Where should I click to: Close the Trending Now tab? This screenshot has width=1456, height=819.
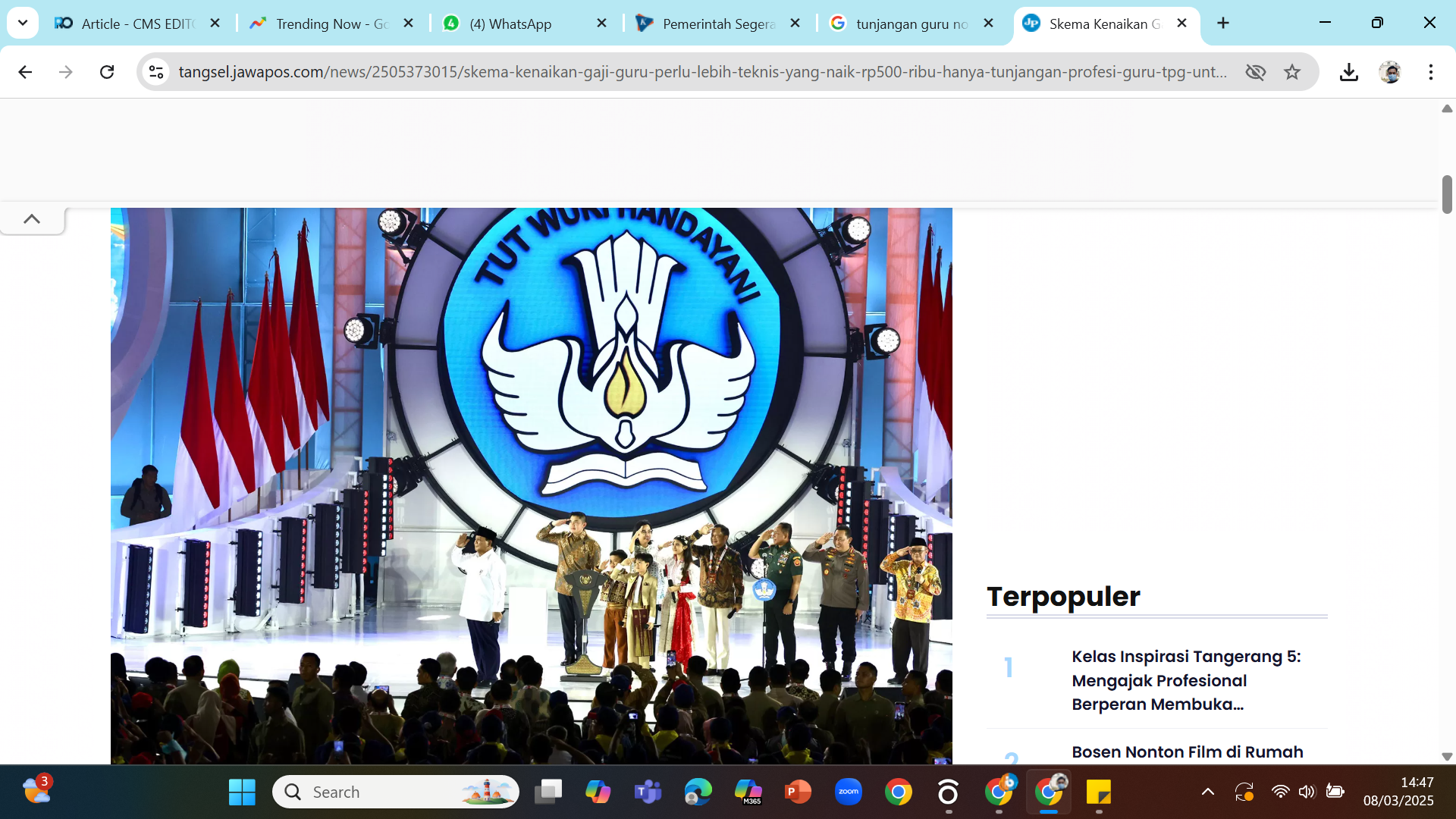pos(409,24)
